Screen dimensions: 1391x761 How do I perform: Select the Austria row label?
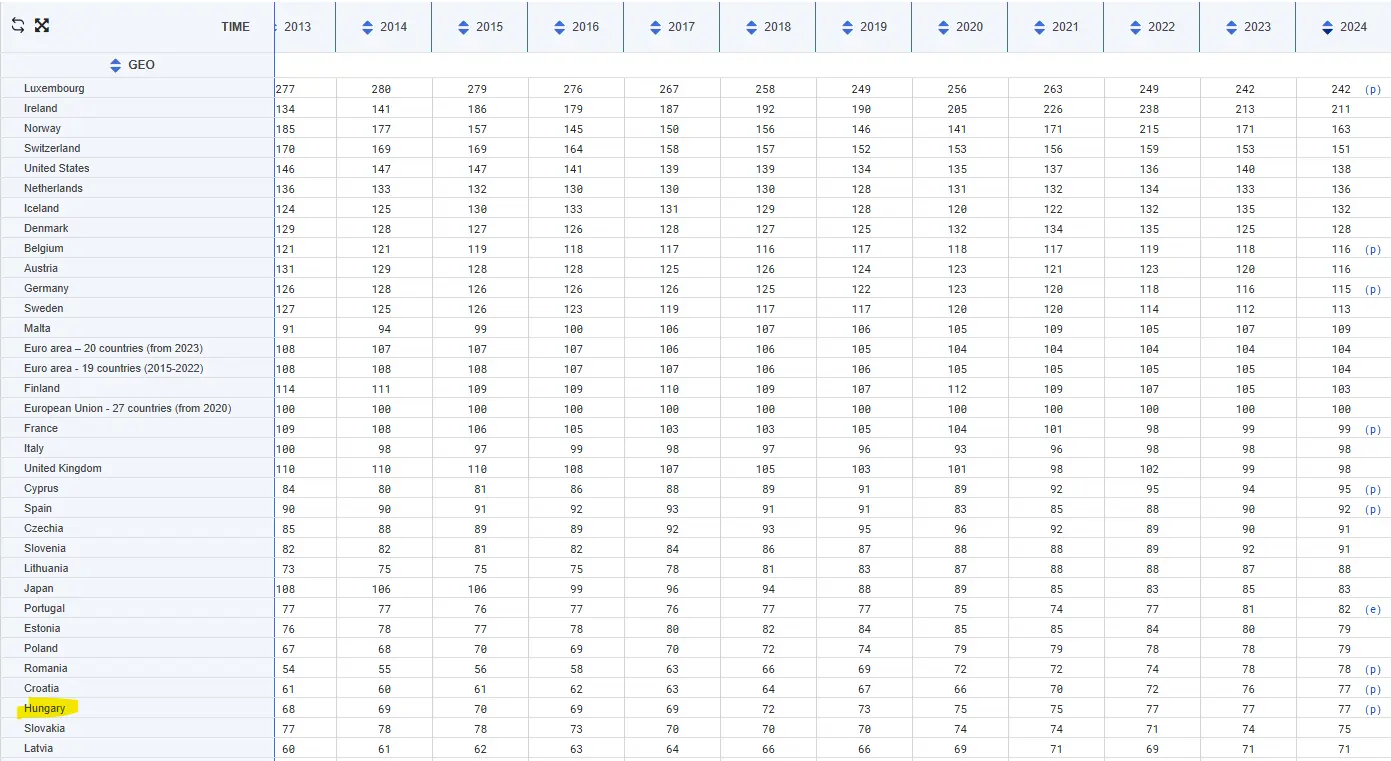(41, 268)
